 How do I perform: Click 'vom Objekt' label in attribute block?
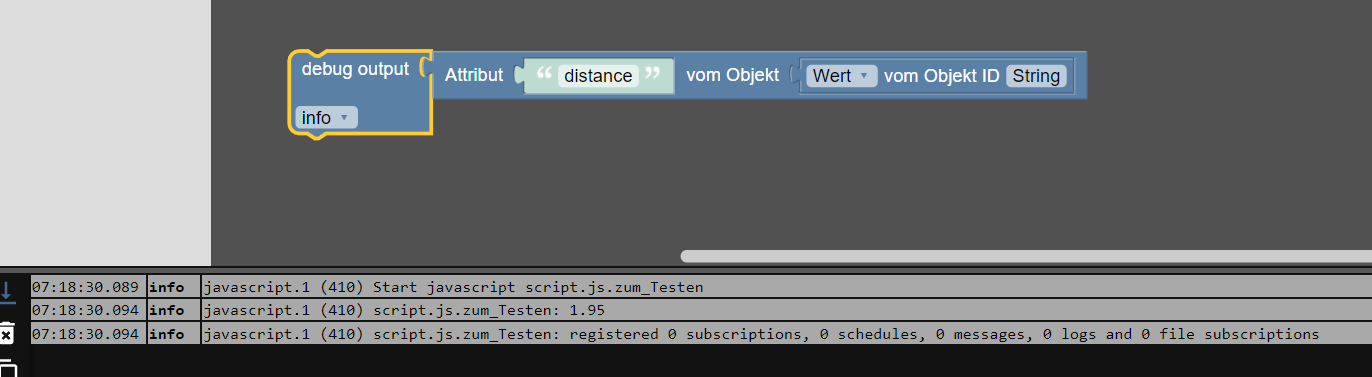(x=732, y=75)
